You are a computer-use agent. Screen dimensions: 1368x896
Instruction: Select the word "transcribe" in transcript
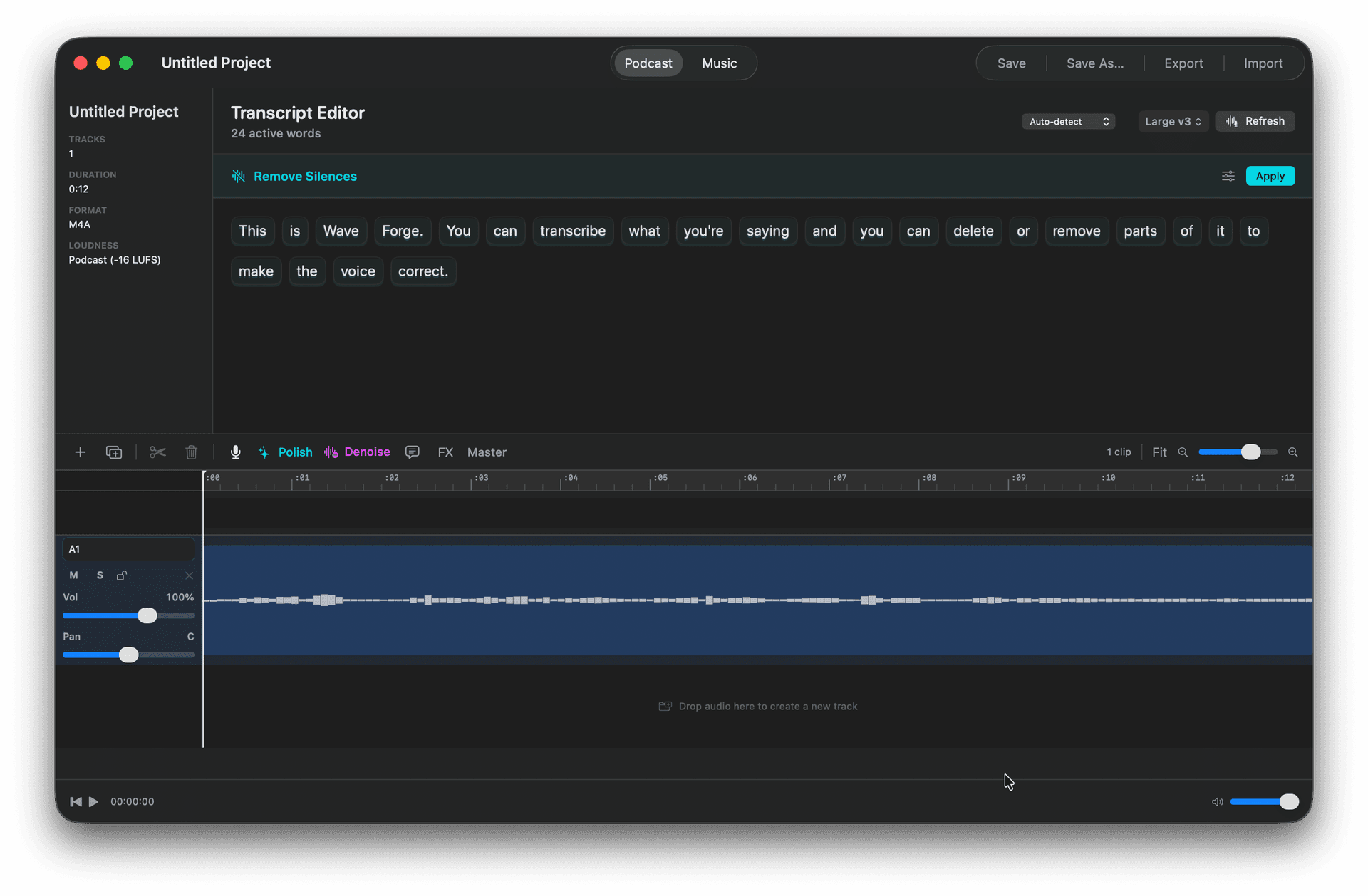(x=573, y=231)
